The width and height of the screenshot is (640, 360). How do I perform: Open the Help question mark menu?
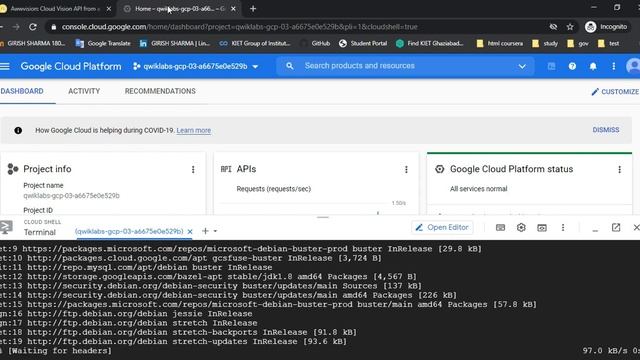(572, 66)
